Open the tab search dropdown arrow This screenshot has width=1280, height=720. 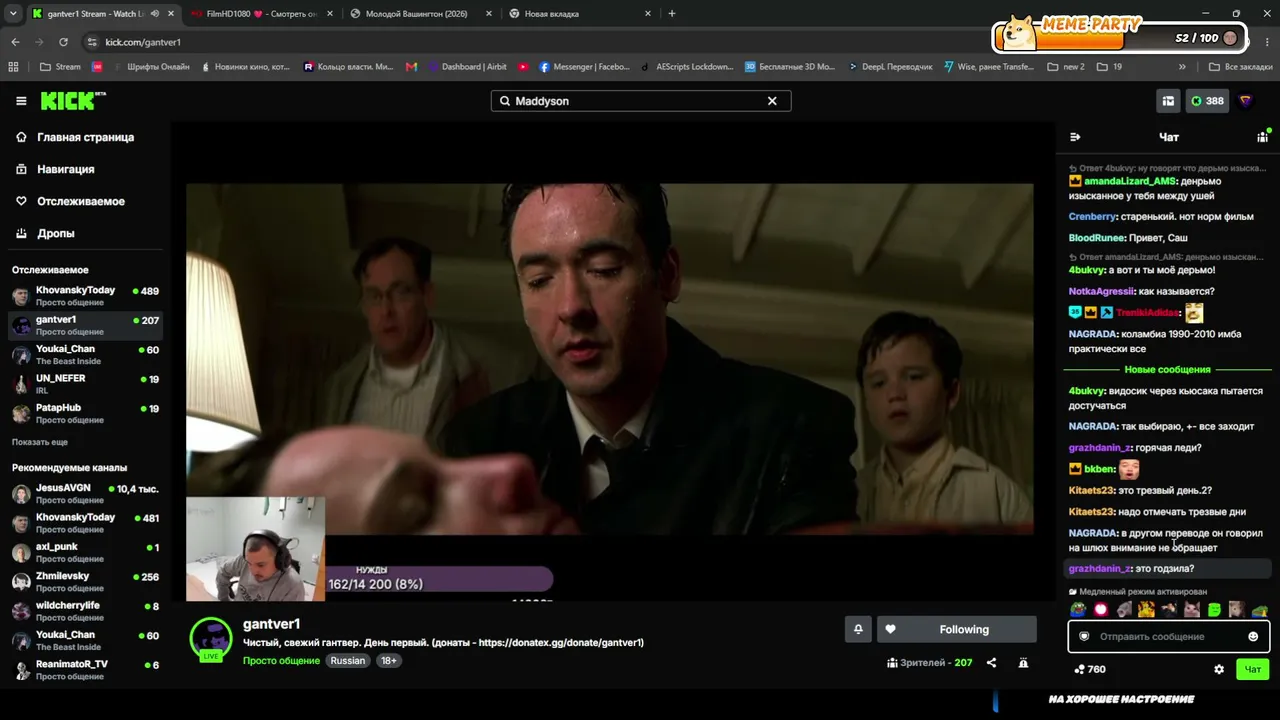(14, 14)
